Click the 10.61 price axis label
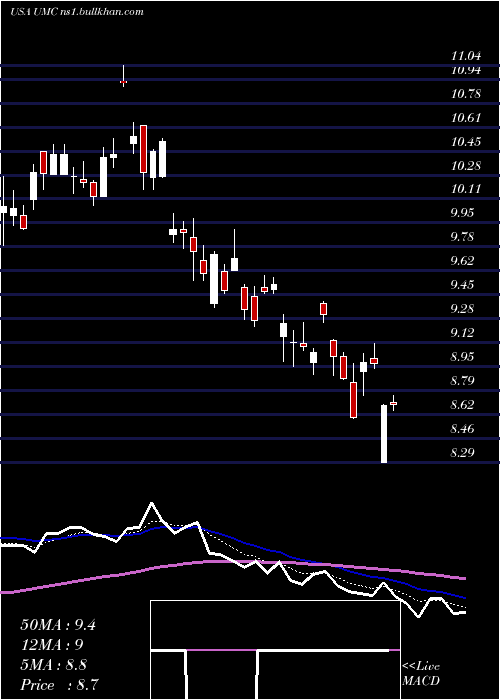This screenshot has width=500, height=700. [x=466, y=118]
